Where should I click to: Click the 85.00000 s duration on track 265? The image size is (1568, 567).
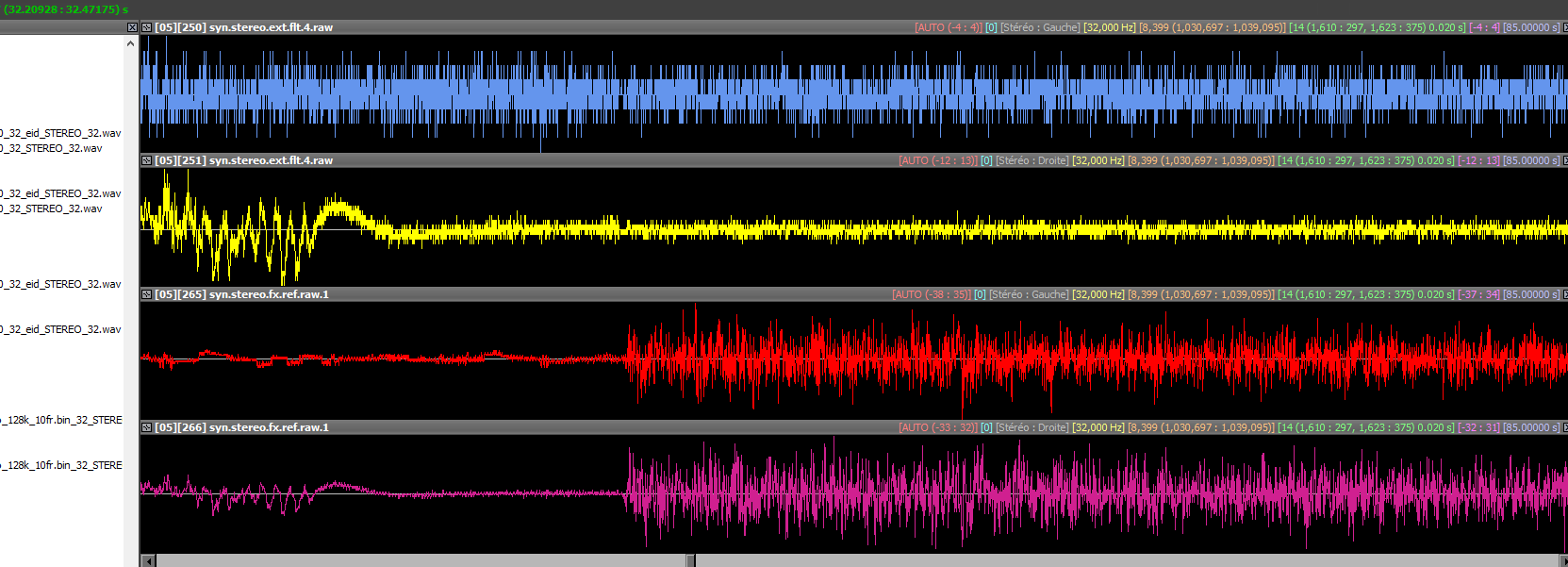click(x=1530, y=294)
